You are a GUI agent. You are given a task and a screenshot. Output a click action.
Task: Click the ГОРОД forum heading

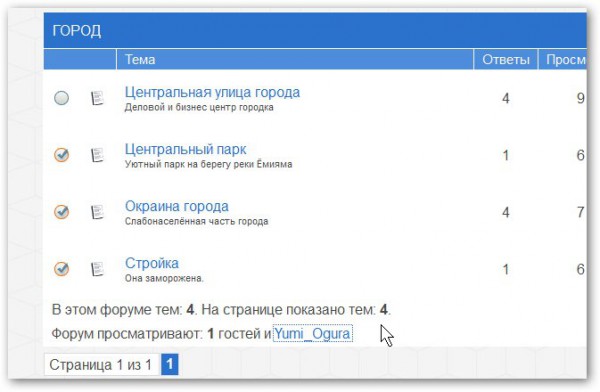pyautogui.click(x=77, y=31)
